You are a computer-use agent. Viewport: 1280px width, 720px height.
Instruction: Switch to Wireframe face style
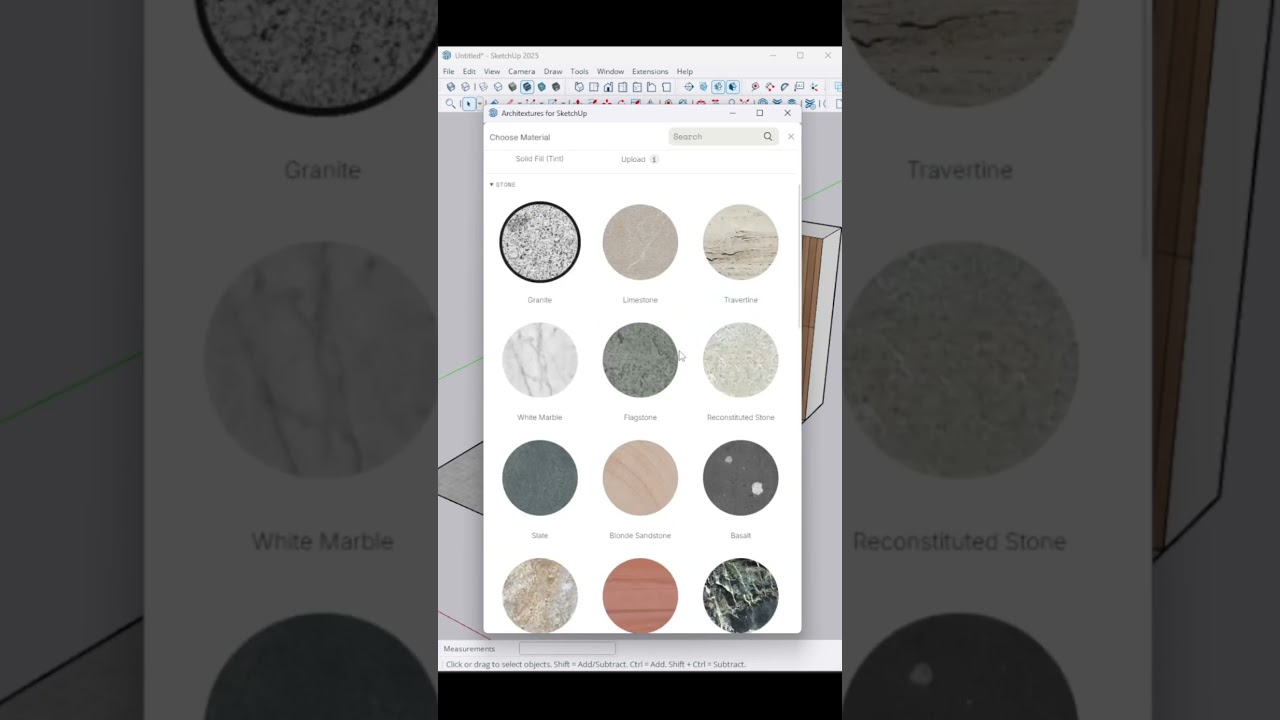click(483, 87)
